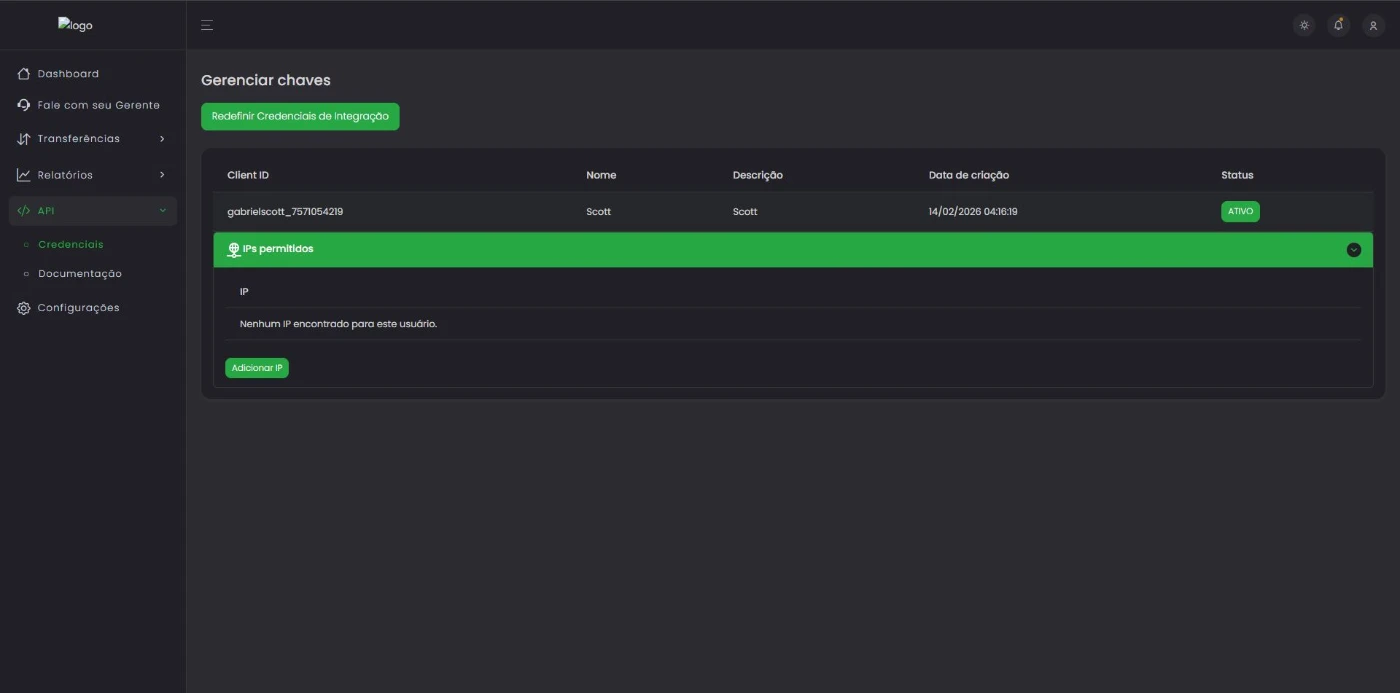Screen dimensions: 1400x693
Task: Click the headset icon for Fale com seu Gerente
Action: tap(24, 105)
